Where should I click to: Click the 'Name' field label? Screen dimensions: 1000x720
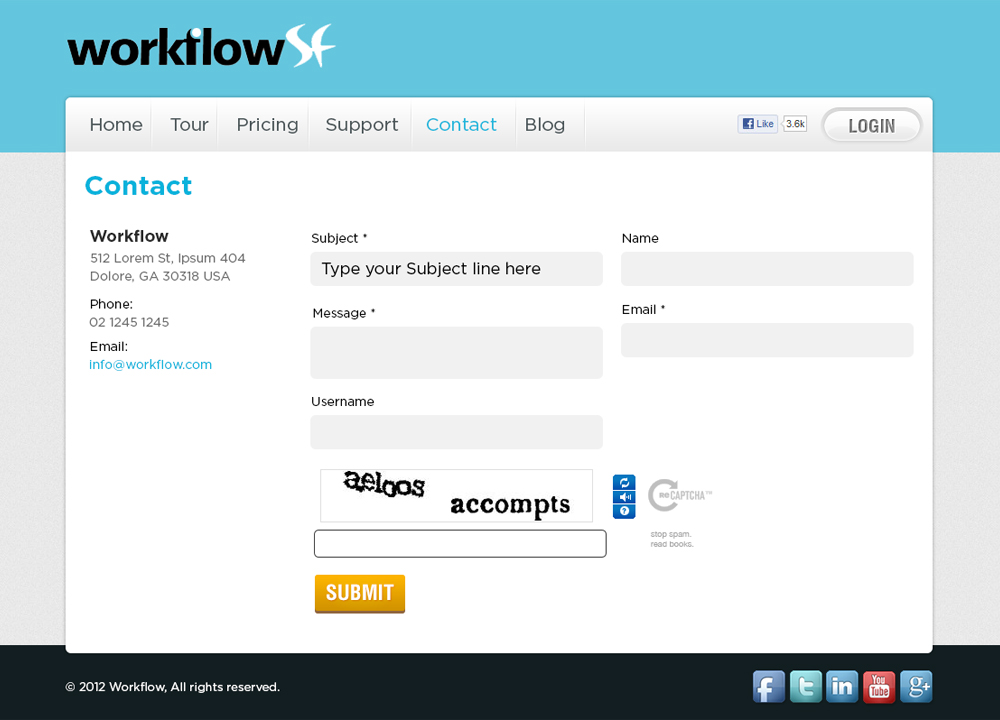[640, 238]
